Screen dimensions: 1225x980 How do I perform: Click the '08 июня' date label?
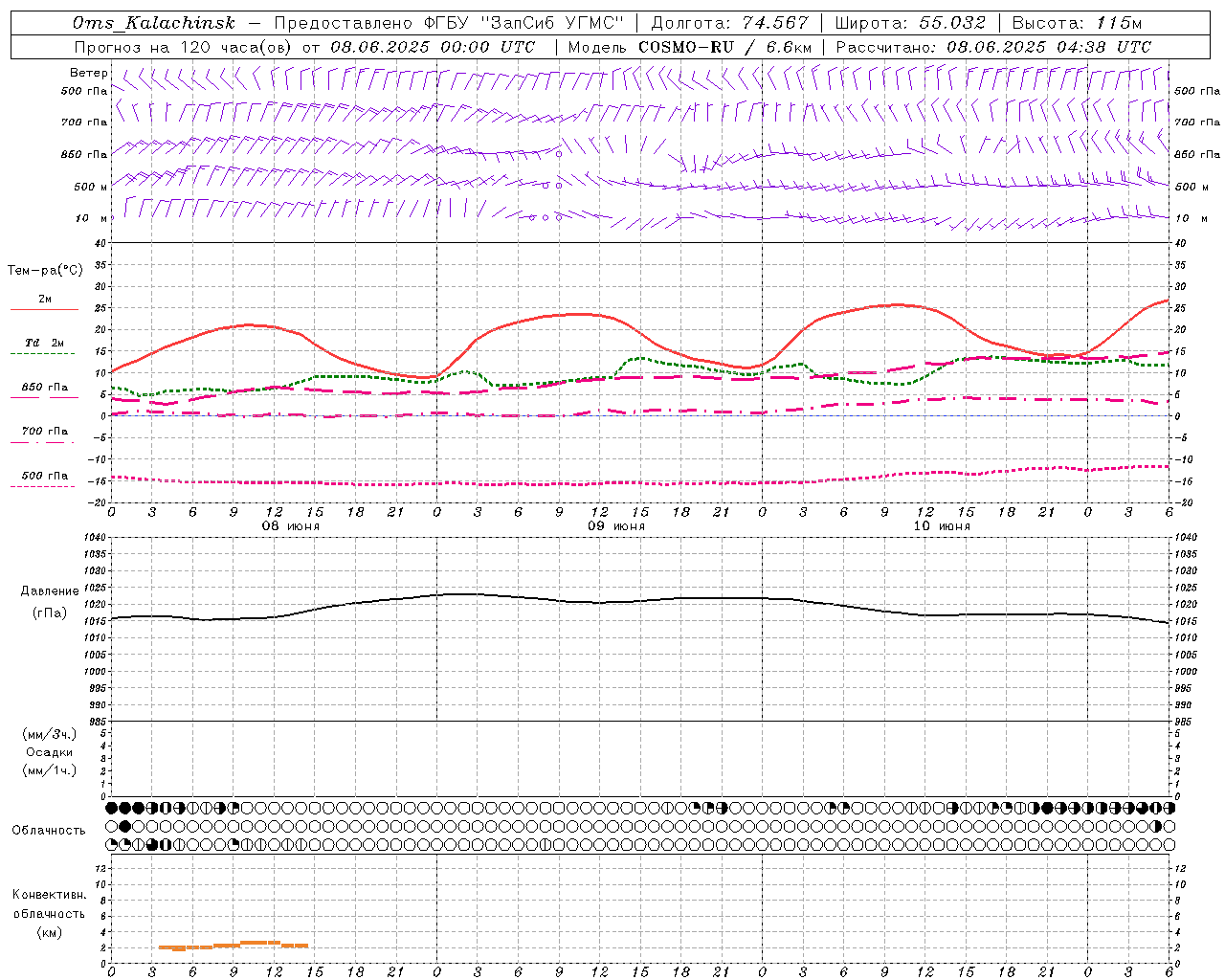coord(291,526)
